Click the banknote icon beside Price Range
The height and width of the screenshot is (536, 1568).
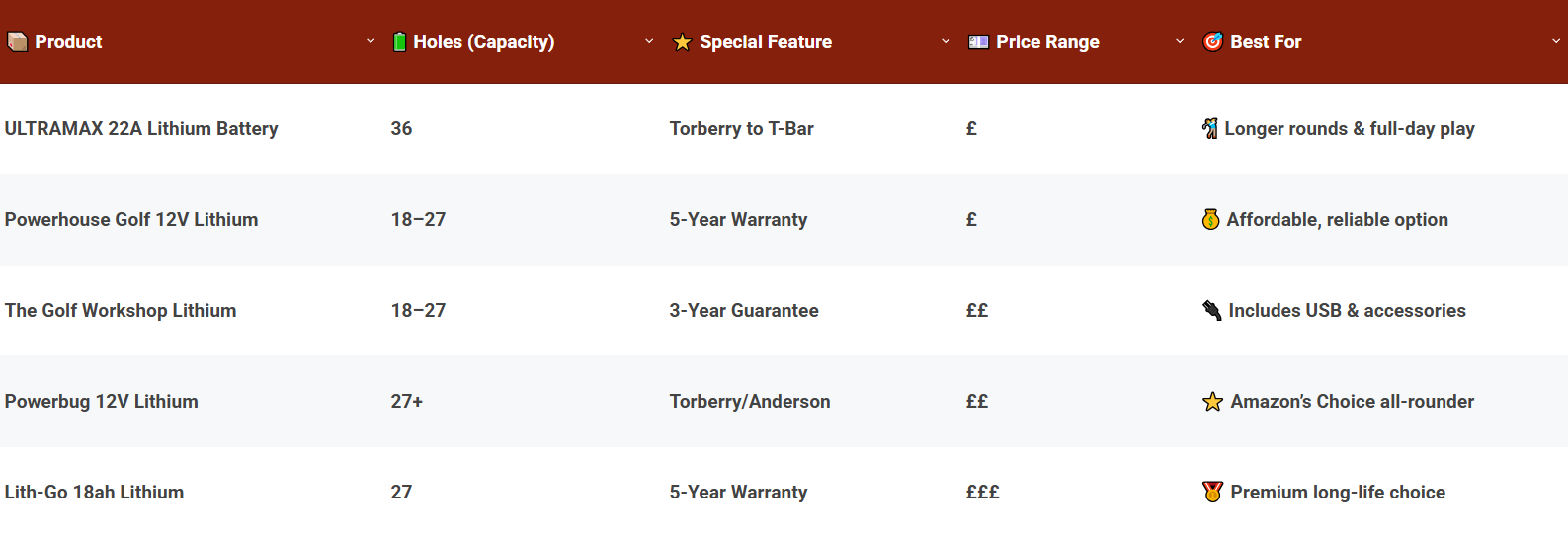(978, 42)
